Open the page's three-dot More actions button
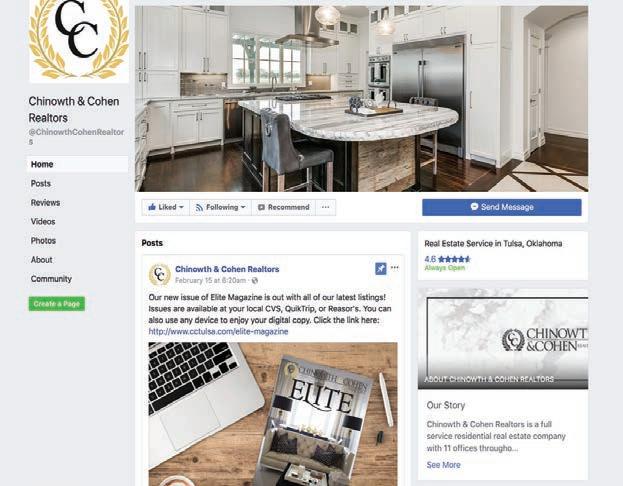 coord(325,207)
